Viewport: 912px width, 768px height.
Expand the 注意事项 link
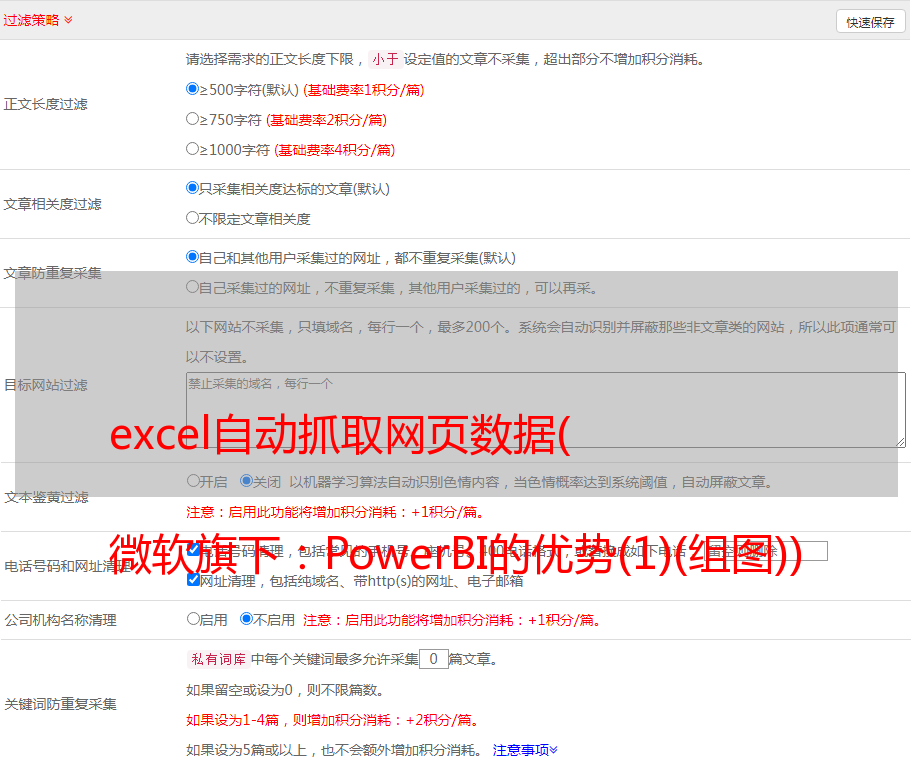pyautogui.click(x=525, y=750)
